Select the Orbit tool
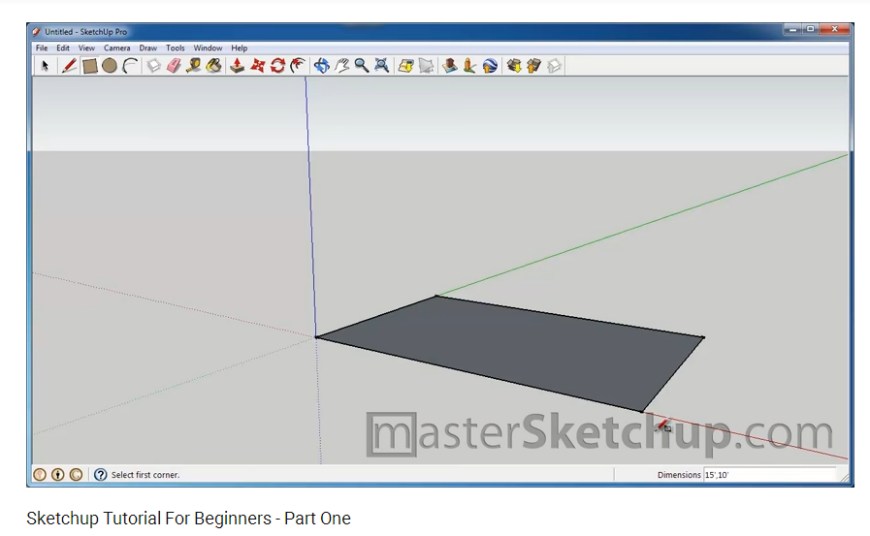Viewport: 870px width, 536px height. click(322, 66)
